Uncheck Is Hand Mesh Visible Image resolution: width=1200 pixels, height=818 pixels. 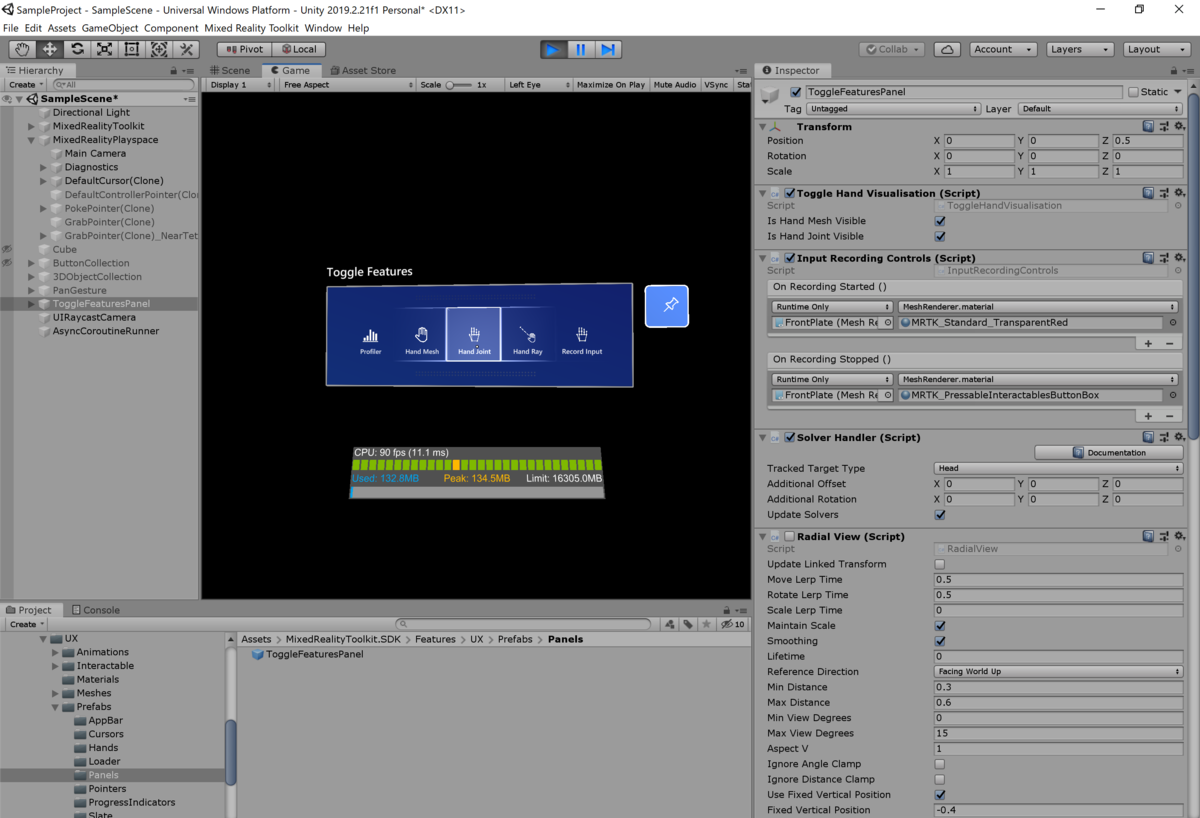point(940,221)
